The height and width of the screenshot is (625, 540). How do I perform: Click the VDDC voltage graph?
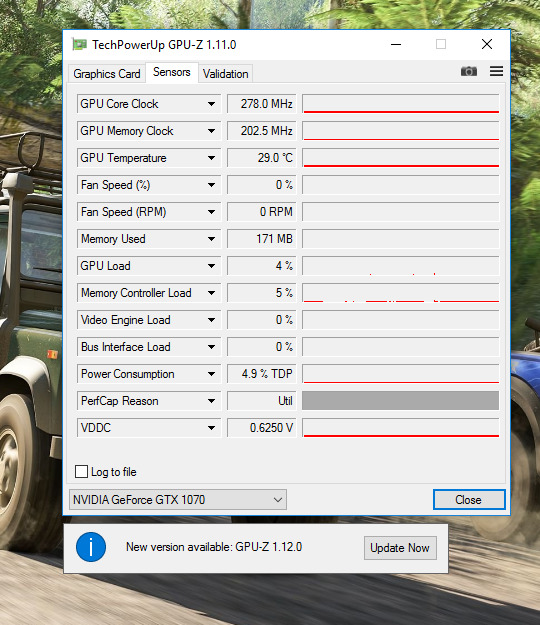coord(401,428)
